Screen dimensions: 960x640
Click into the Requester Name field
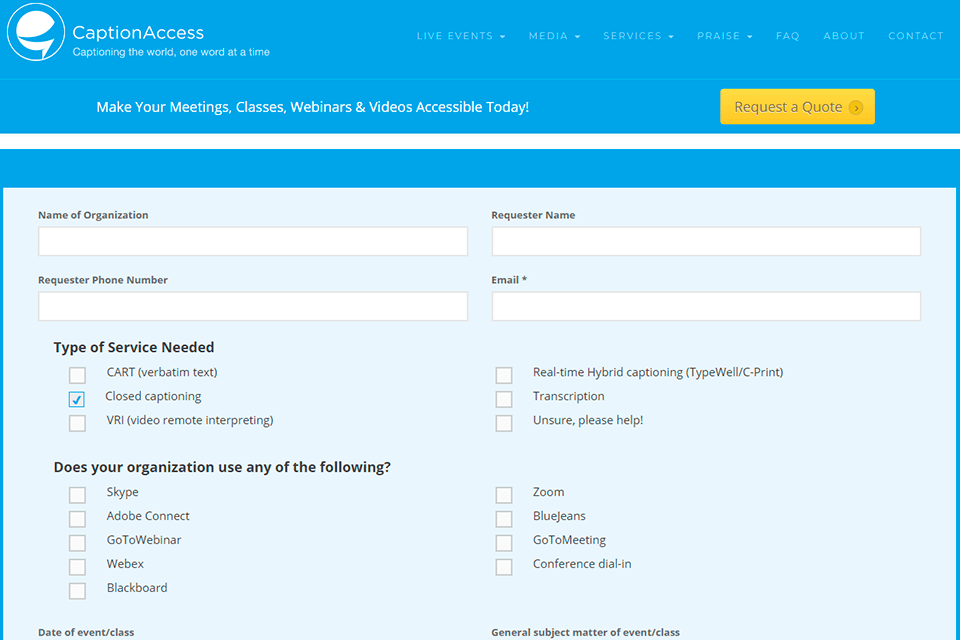706,241
